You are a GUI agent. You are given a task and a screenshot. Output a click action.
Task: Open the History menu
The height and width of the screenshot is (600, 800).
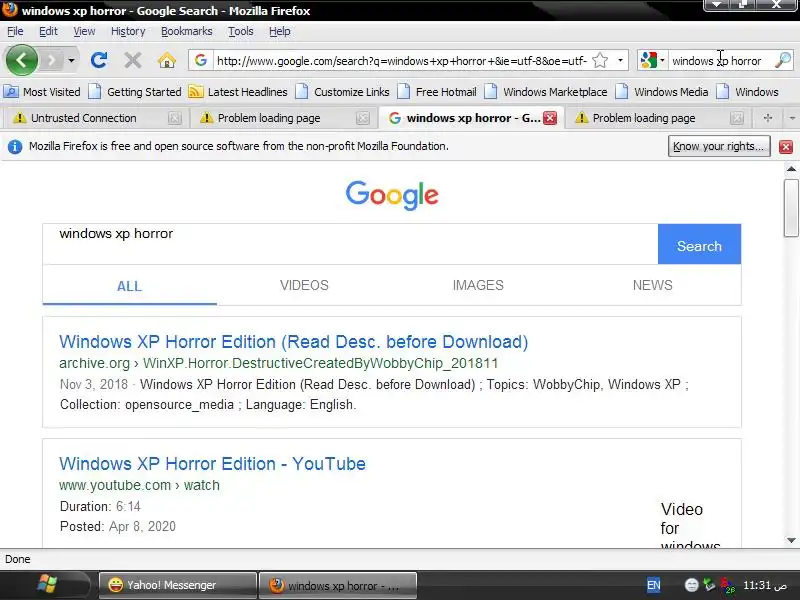(128, 31)
